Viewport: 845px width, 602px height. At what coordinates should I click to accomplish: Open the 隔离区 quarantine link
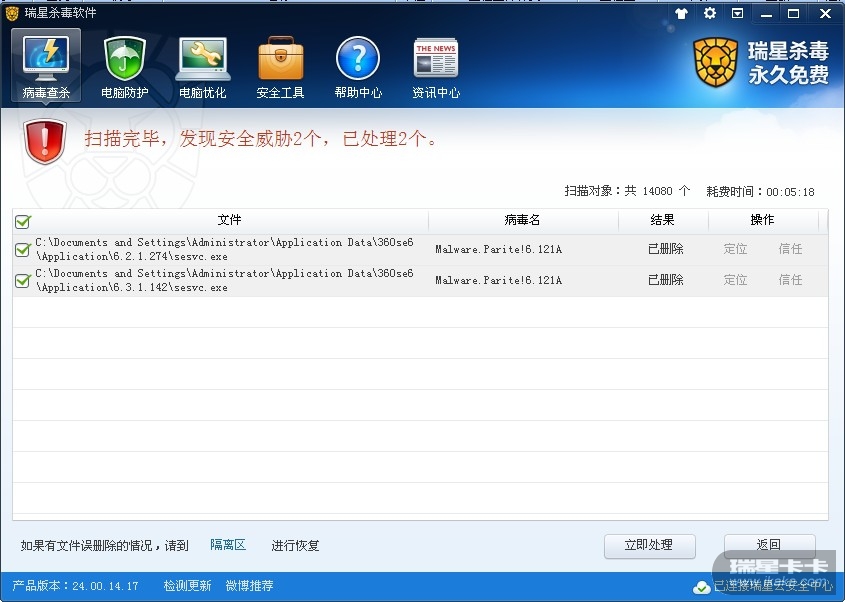(228, 545)
